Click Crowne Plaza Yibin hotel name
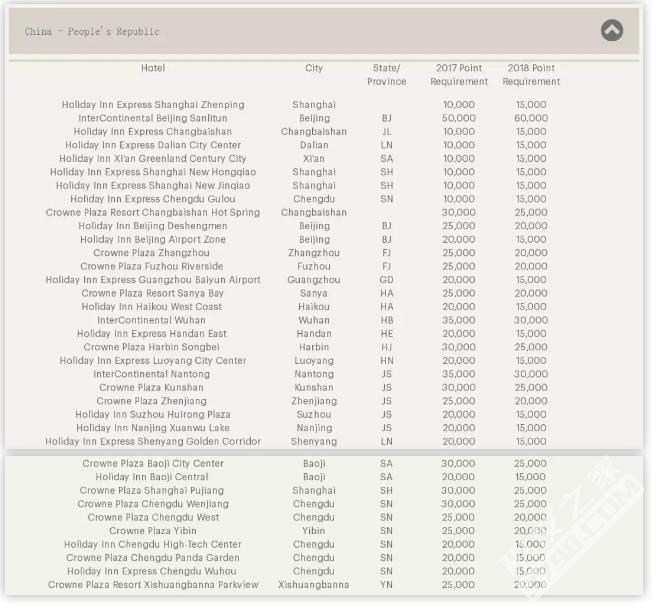 click(153, 531)
